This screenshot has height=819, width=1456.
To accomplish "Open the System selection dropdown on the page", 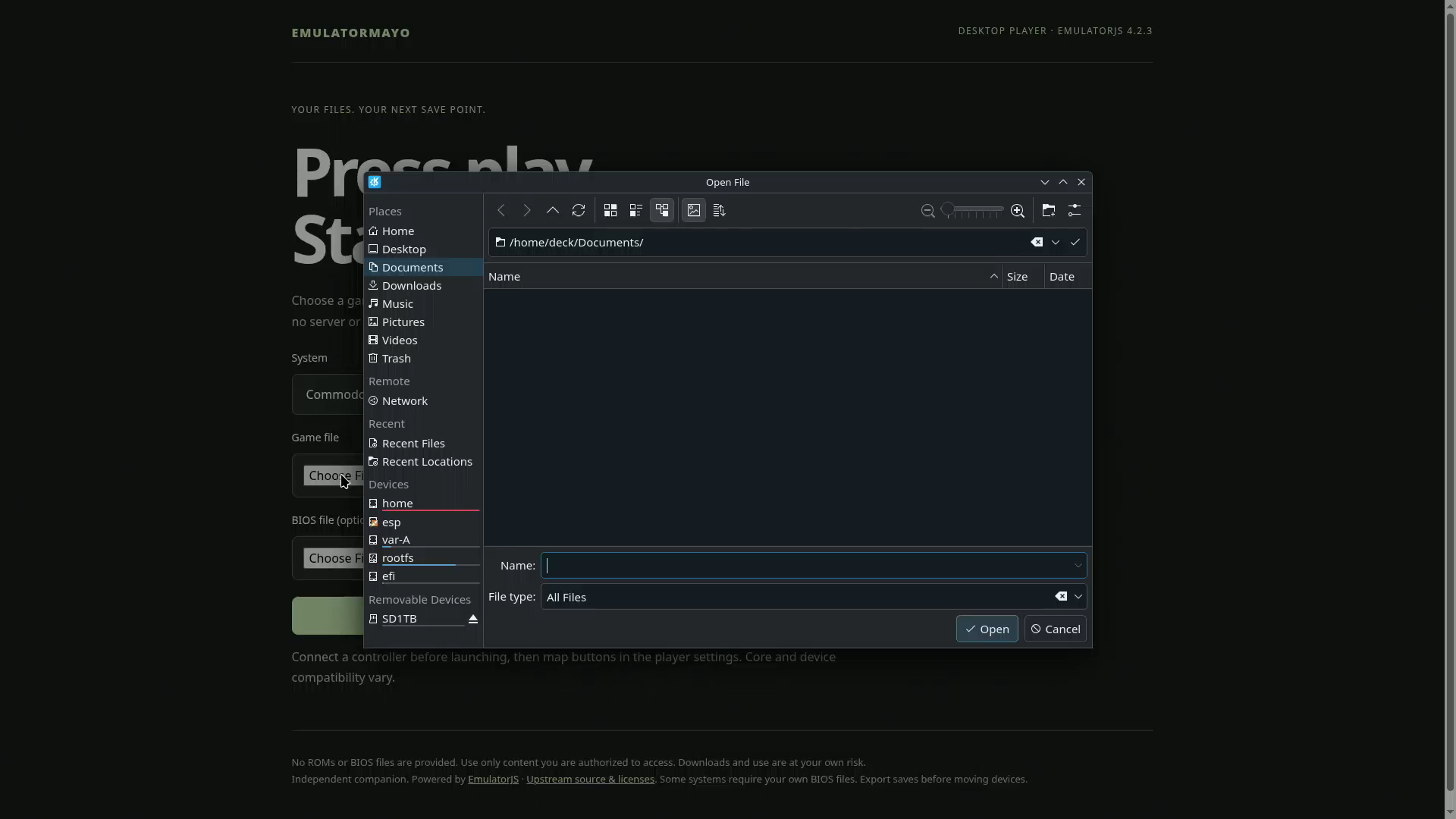I will pyautogui.click(x=328, y=394).
